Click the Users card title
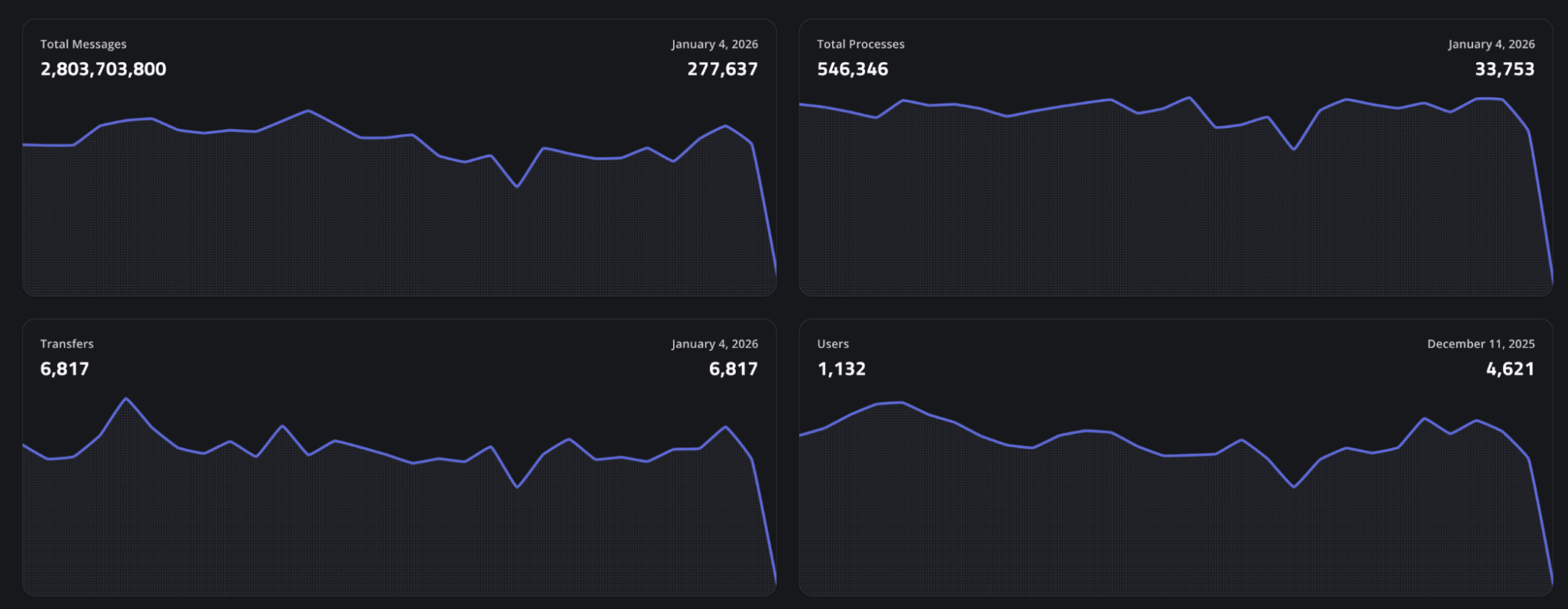Screen dimensions: 1568x609 832,344
